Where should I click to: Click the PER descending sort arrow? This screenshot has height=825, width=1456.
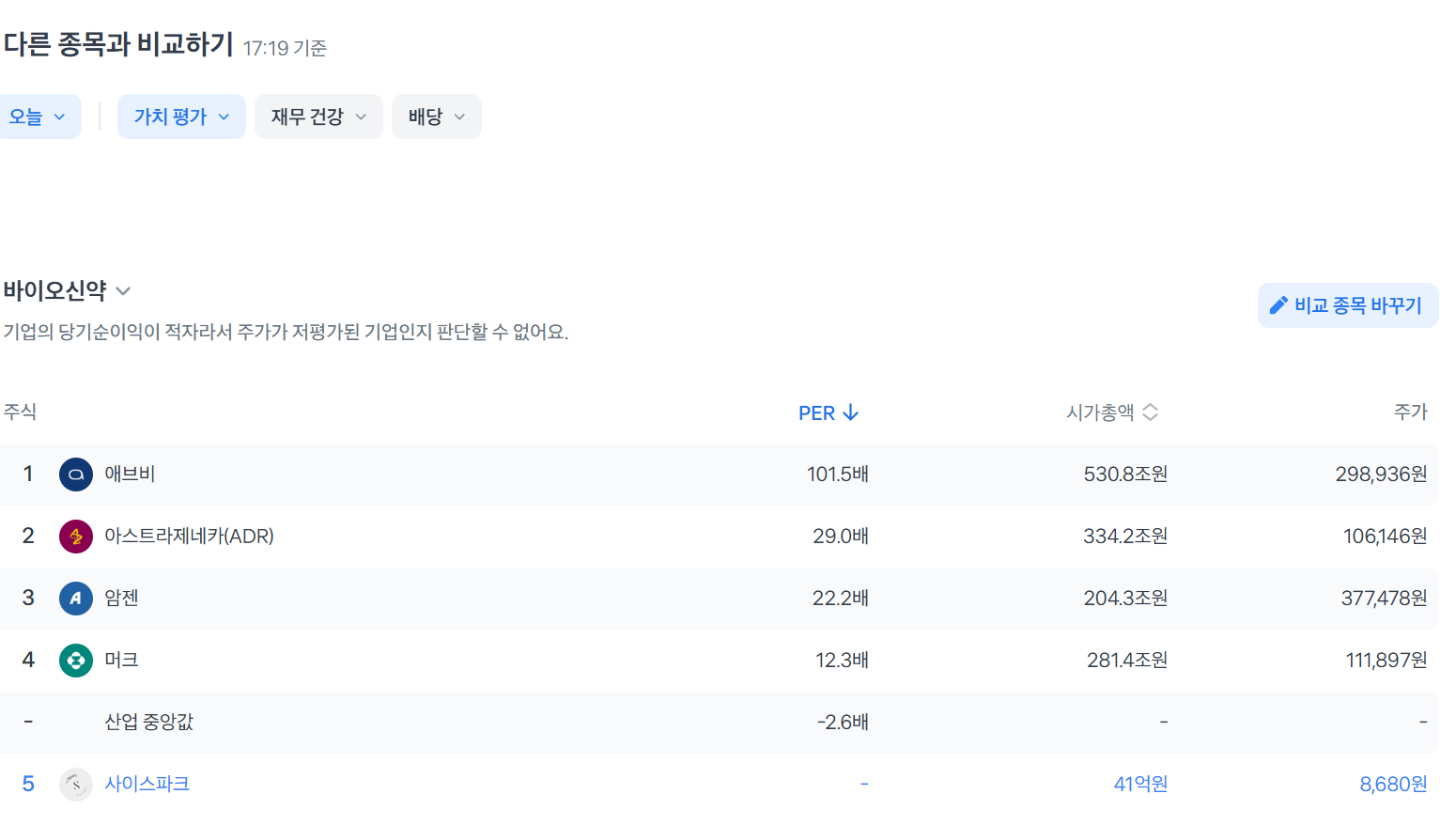[x=851, y=412]
